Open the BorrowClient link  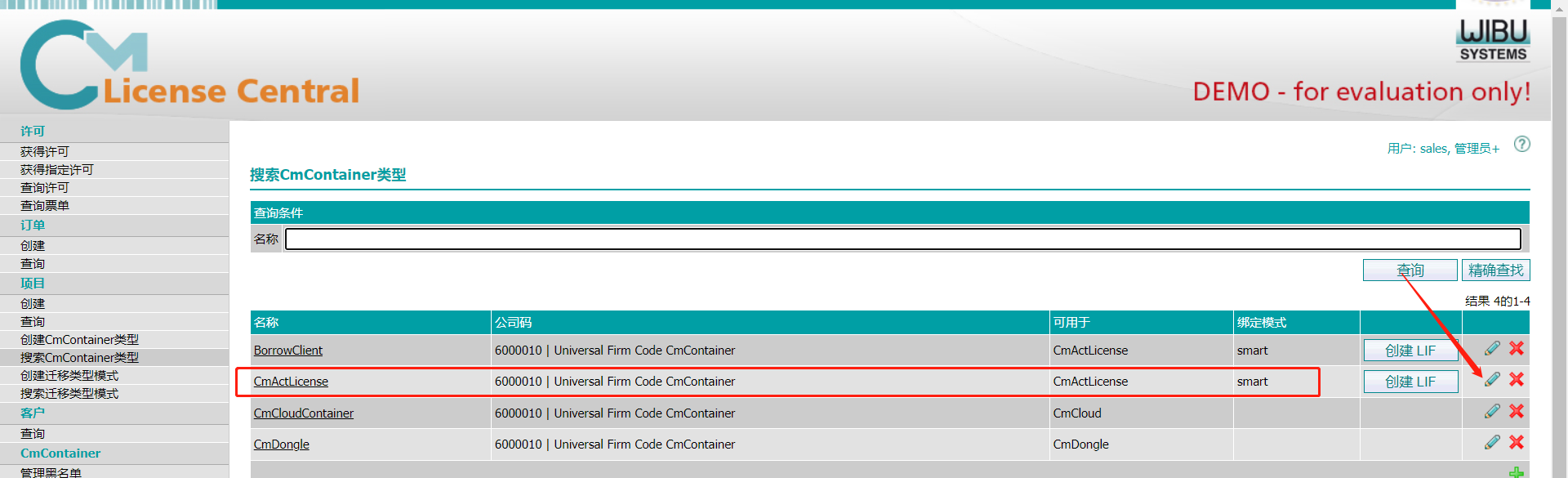pyautogui.click(x=287, y=351)
